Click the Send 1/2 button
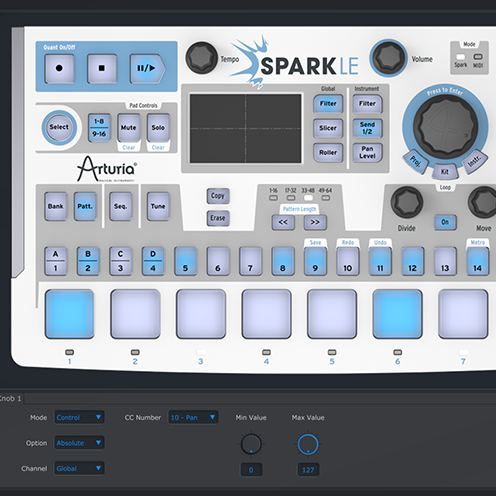 point(367,128)
